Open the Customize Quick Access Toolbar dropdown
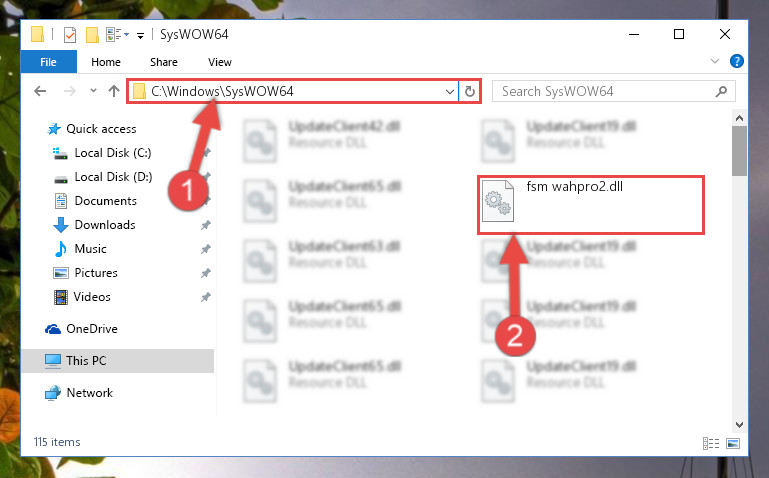769x478 pixels. (140, 35)
